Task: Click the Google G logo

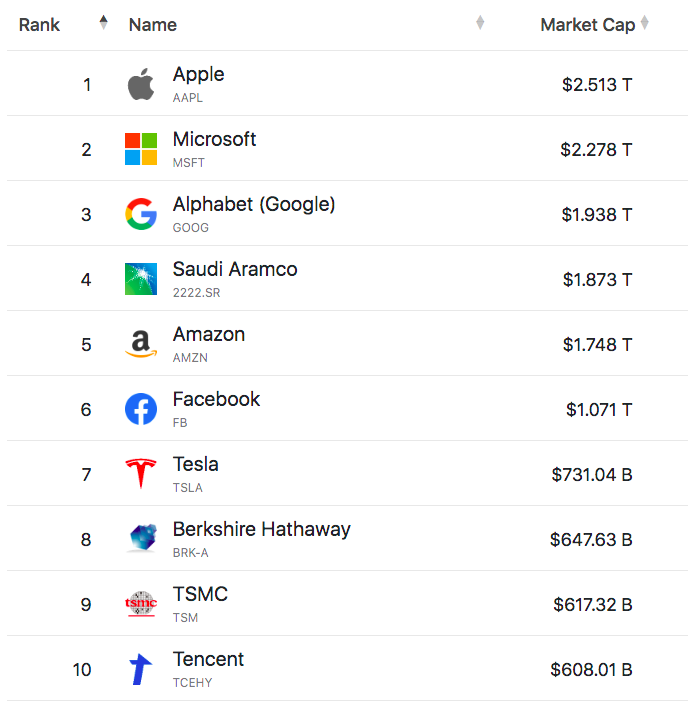Action: (141, 214)
